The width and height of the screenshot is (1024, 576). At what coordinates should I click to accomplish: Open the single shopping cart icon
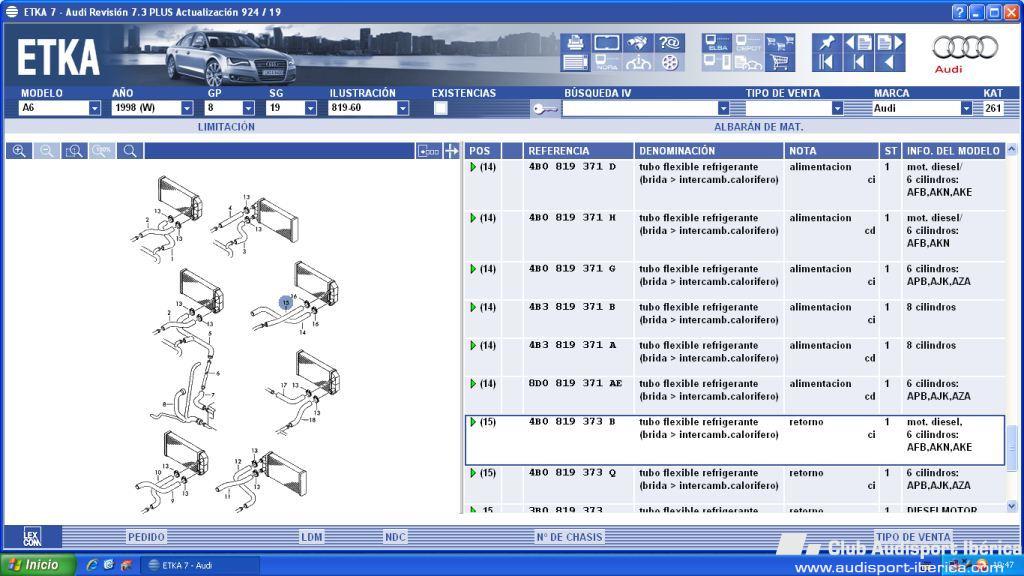780,63
